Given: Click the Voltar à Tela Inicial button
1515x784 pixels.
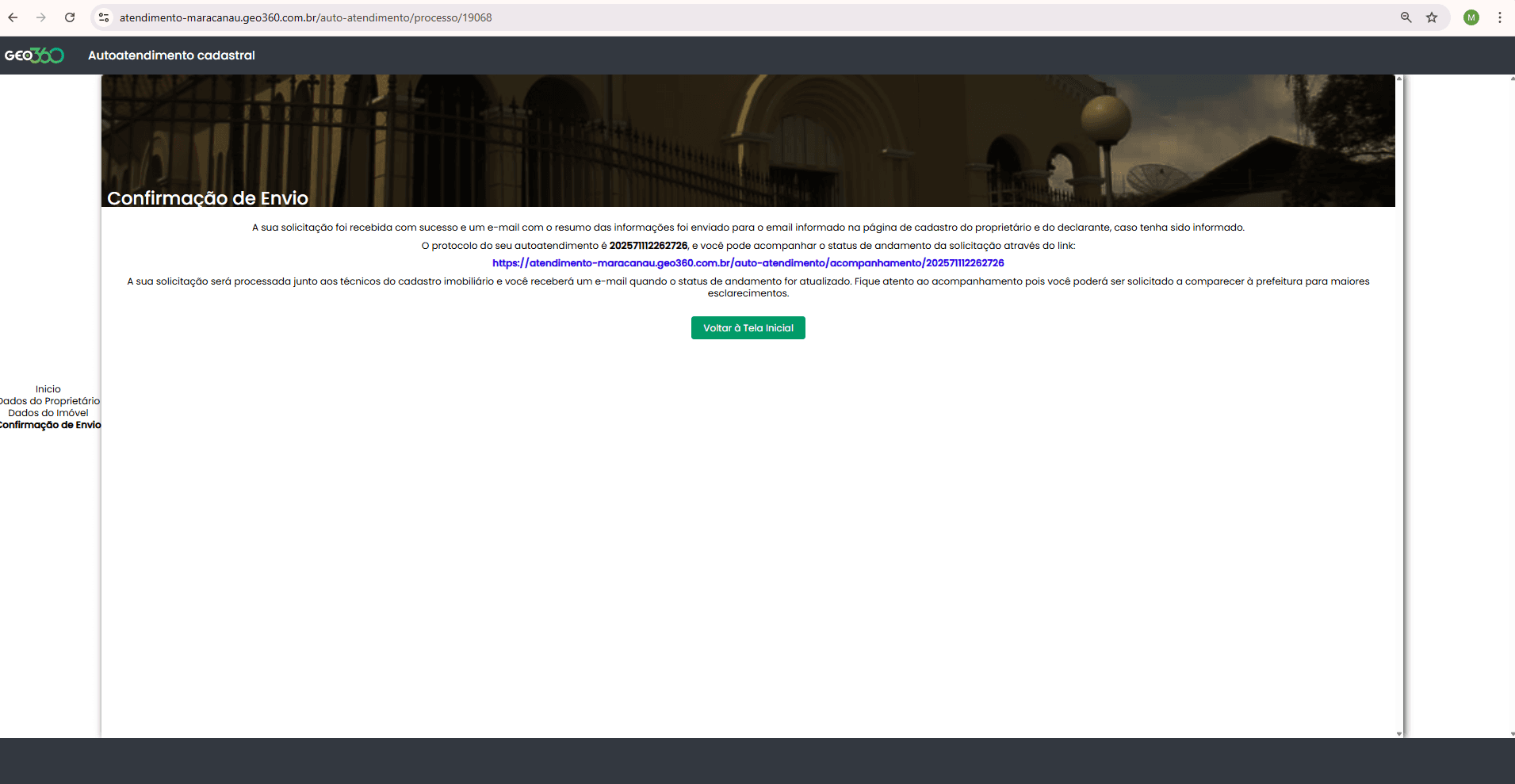Looking at the screenshot, I should coord(748,328).
